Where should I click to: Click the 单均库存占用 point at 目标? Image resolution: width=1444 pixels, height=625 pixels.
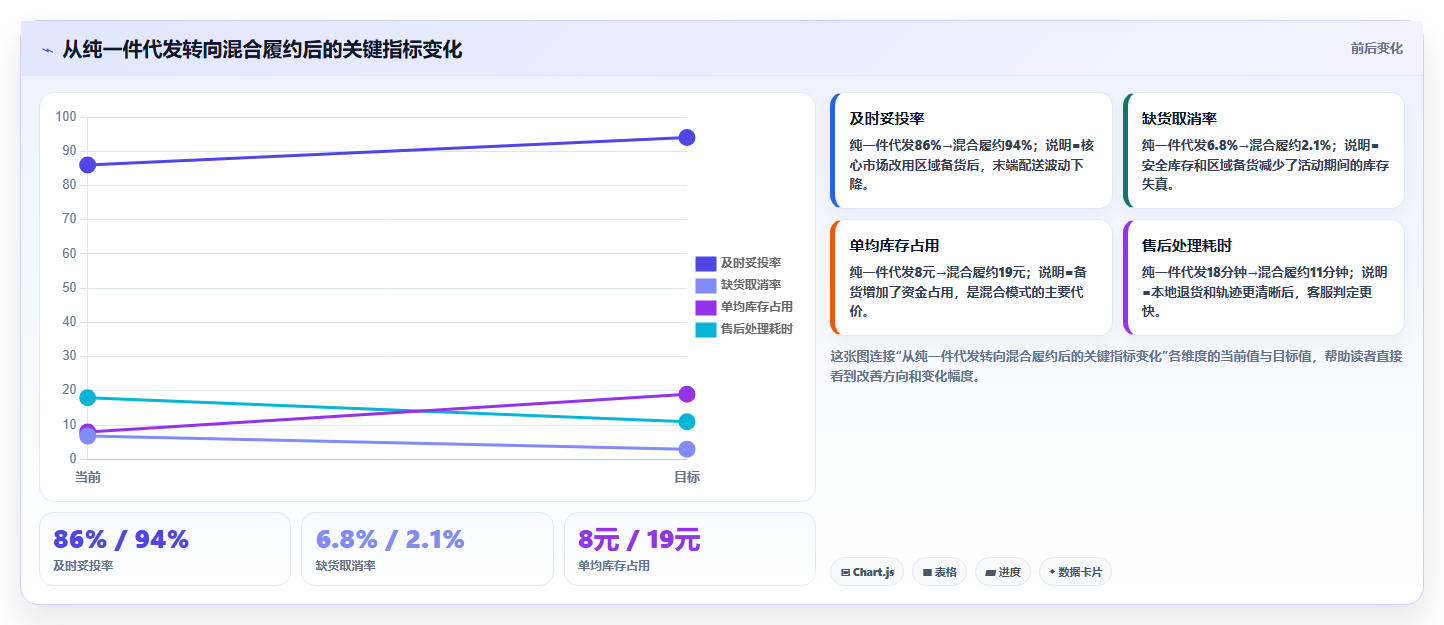click(x=687, y=394)
